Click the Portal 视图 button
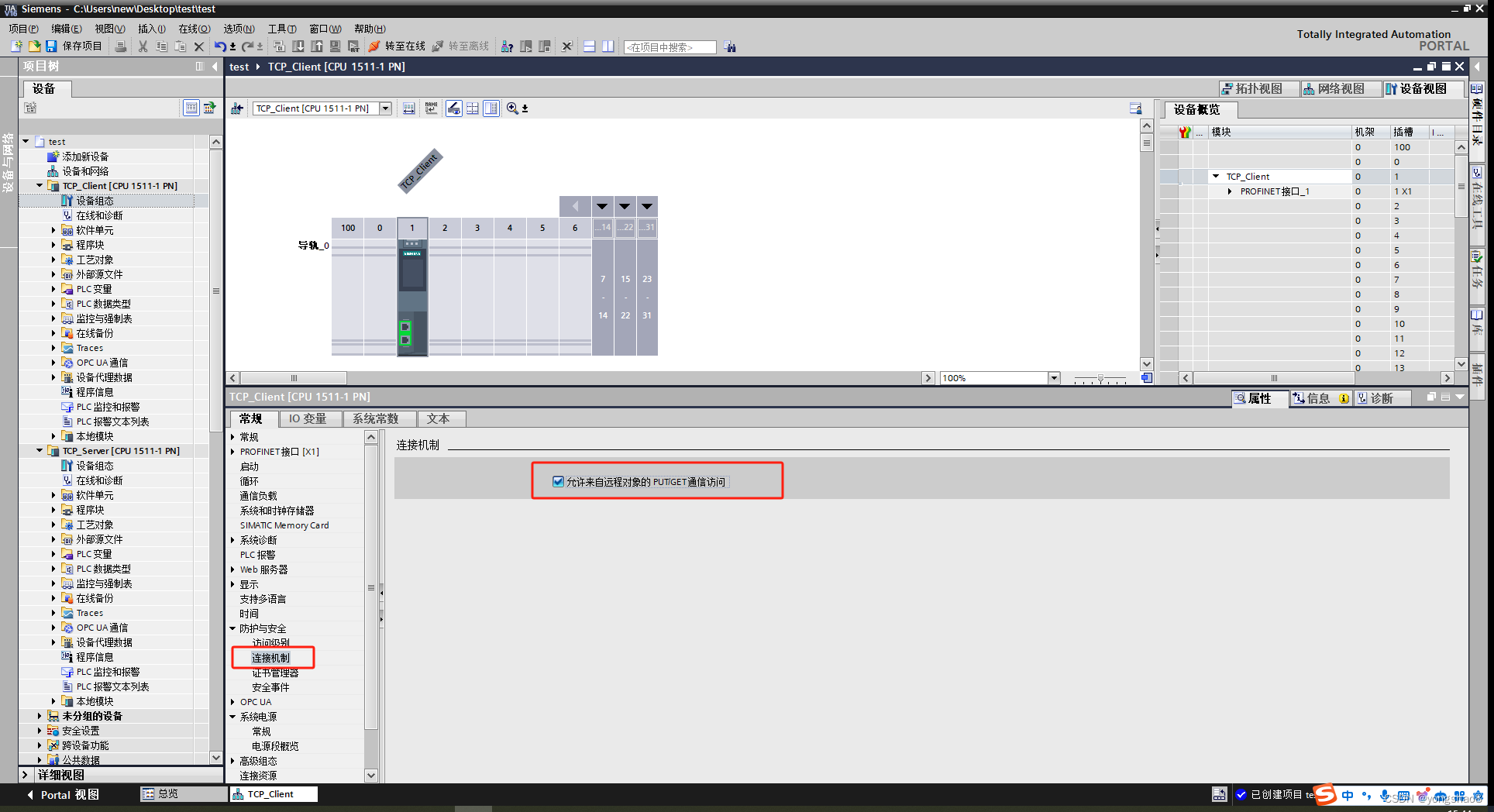Screen dimensions: 1494x812 pyautogui.click(x=64, y=794)
